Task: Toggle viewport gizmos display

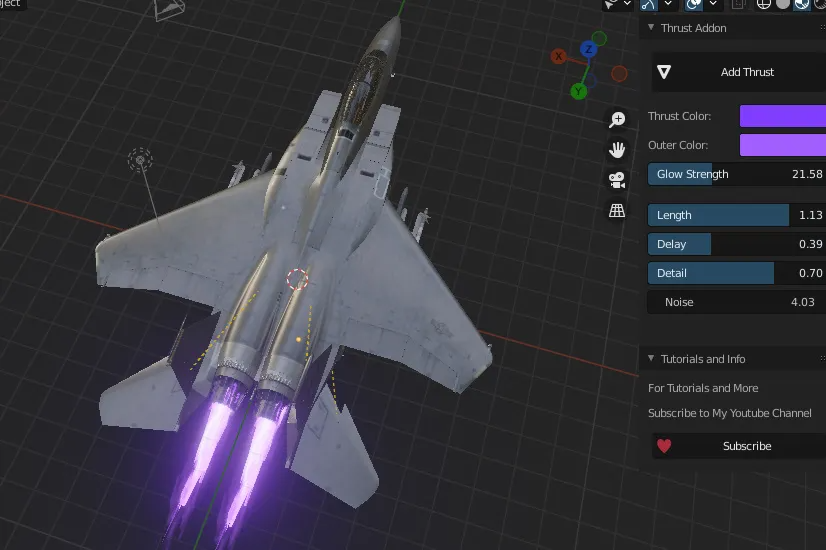Action: coord(648,4)
